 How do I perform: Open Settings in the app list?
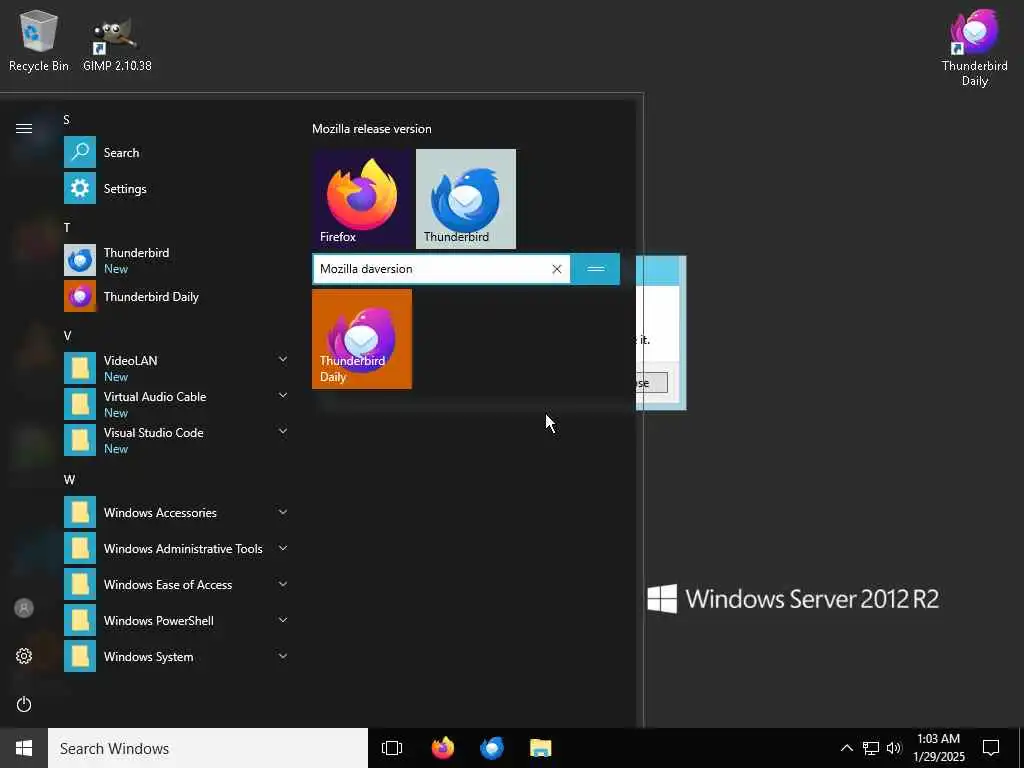[x=176, y=189]
